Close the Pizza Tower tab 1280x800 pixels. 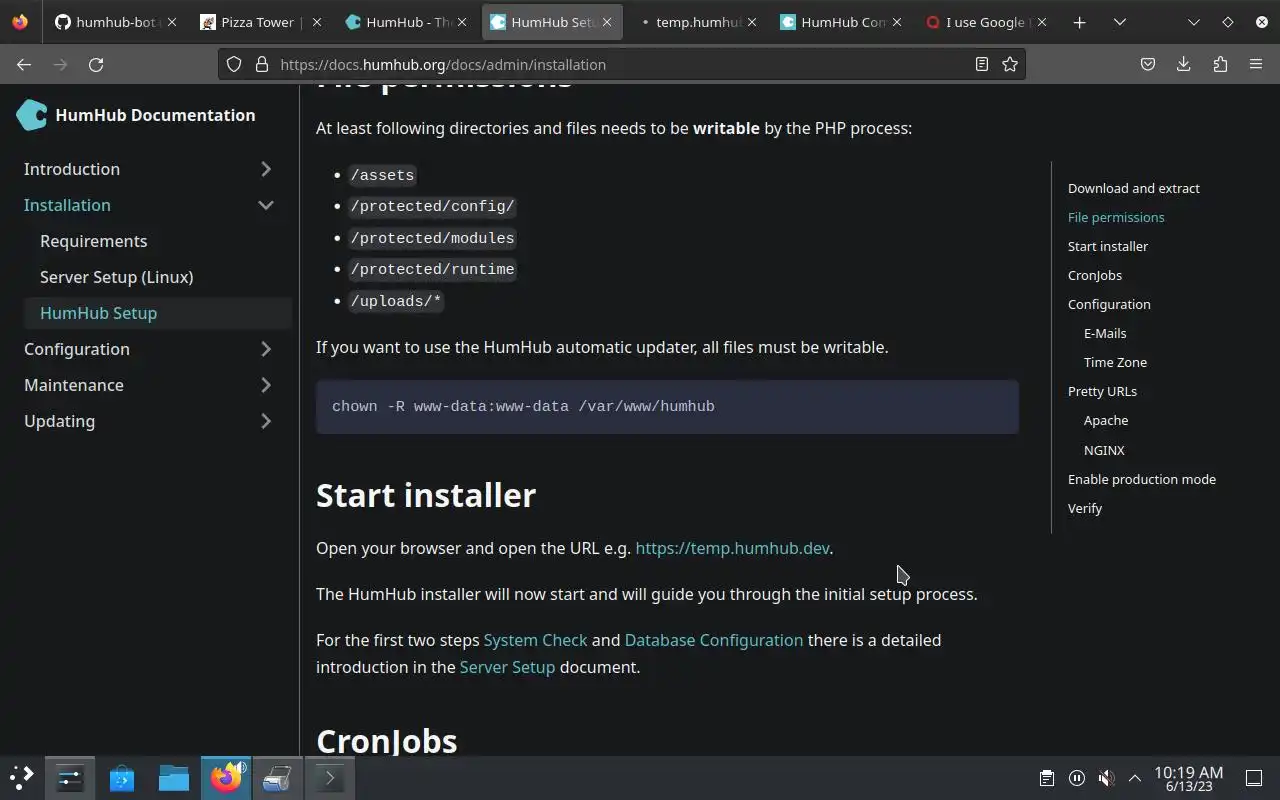317,22
